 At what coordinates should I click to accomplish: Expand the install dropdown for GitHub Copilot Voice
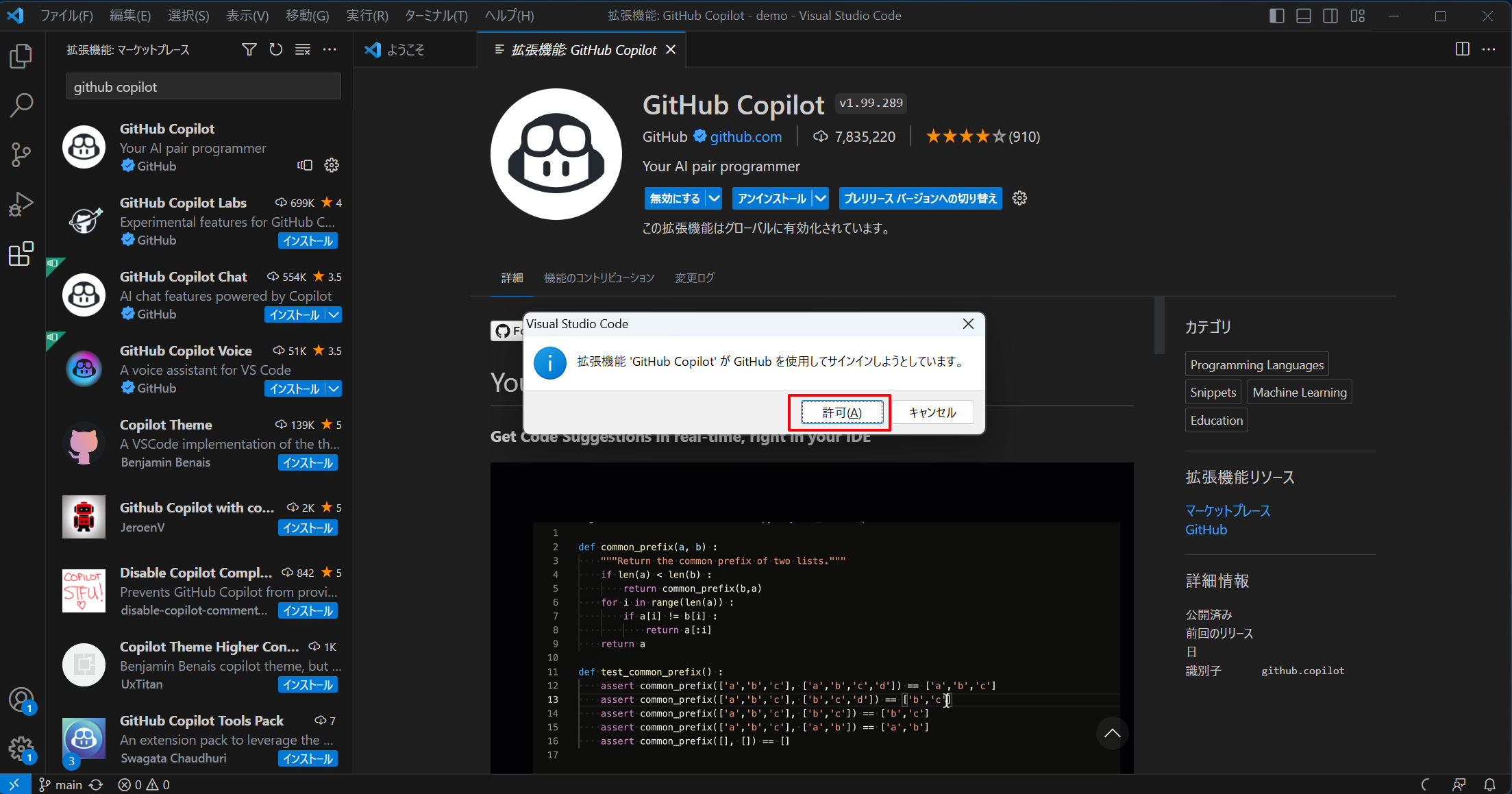334,388
